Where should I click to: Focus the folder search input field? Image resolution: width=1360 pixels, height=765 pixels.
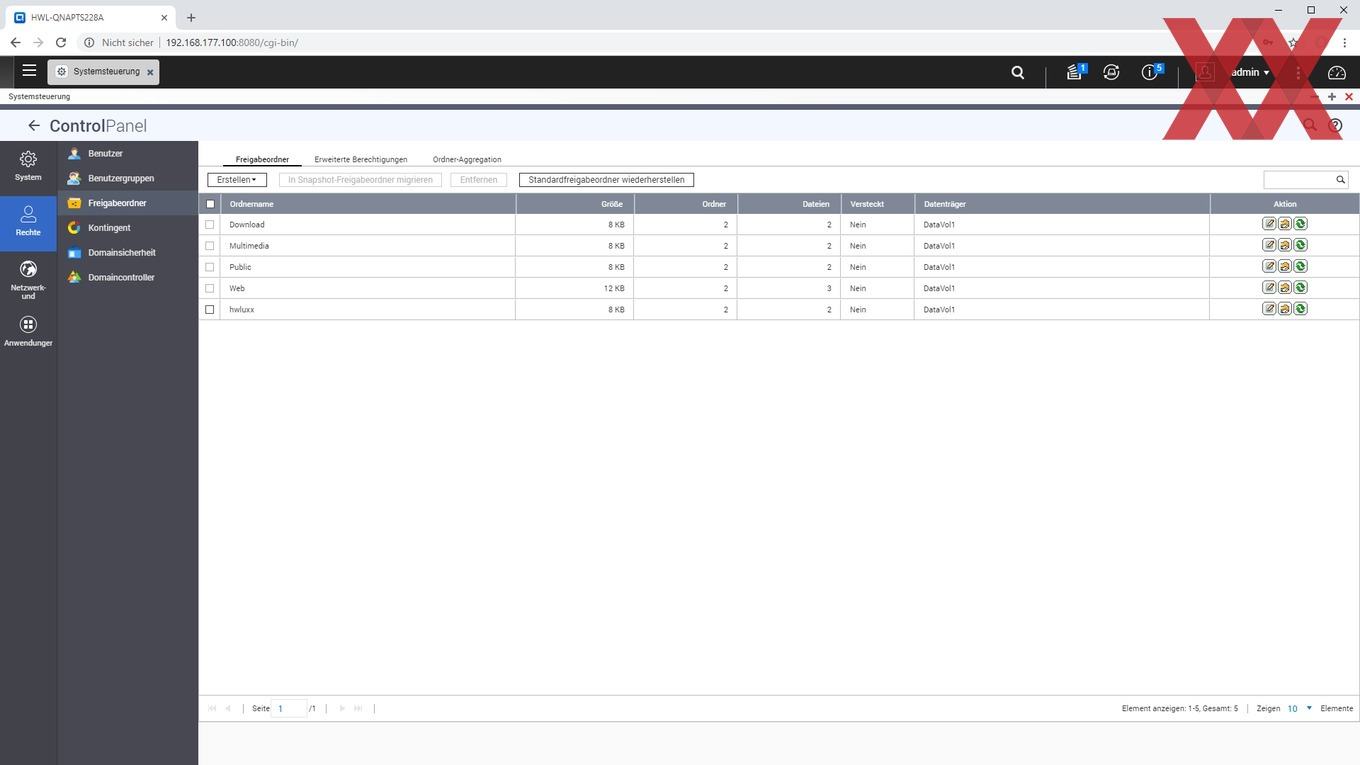click(x=1299, y=180)
